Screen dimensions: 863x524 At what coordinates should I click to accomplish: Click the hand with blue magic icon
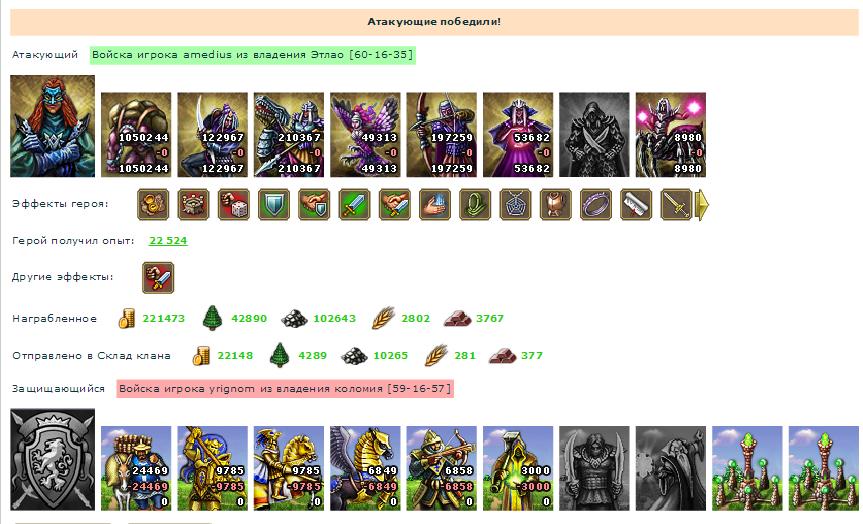pos(435,204)
